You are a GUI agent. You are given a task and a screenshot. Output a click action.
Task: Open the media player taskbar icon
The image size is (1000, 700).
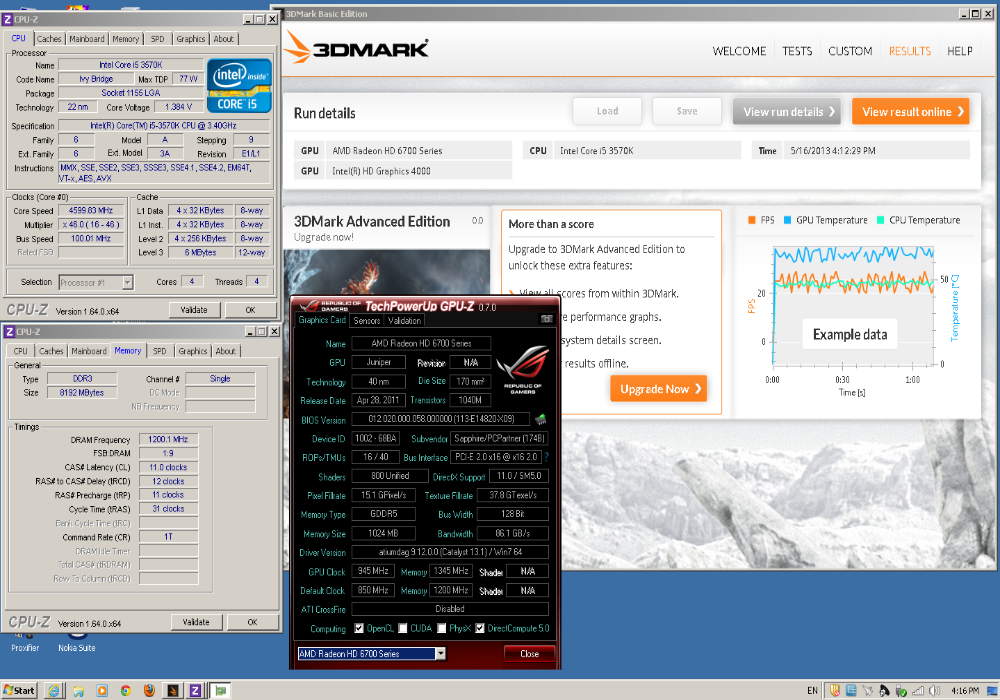pos(102,690)
